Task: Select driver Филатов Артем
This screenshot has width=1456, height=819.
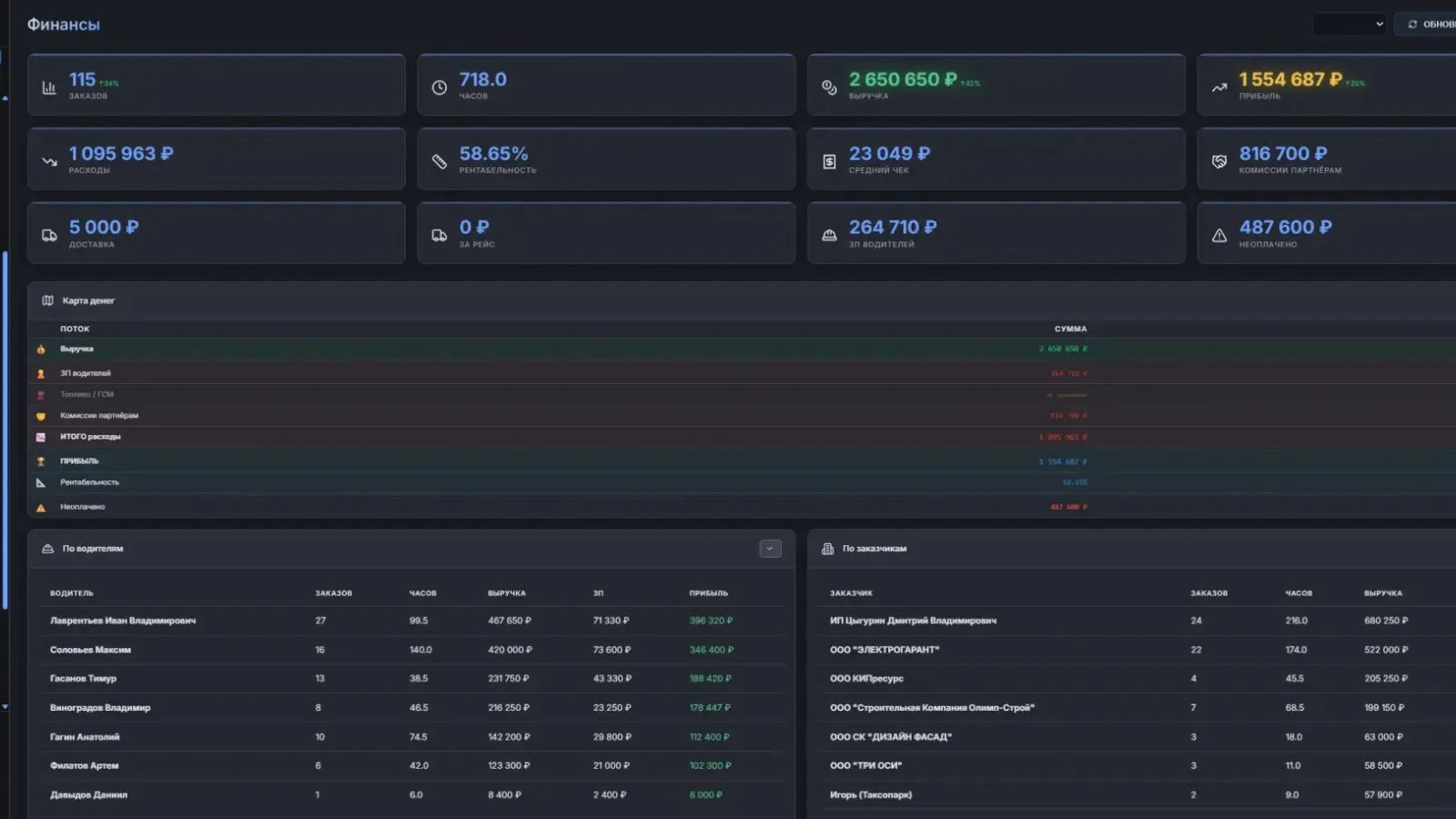Action: click(84, 766)
